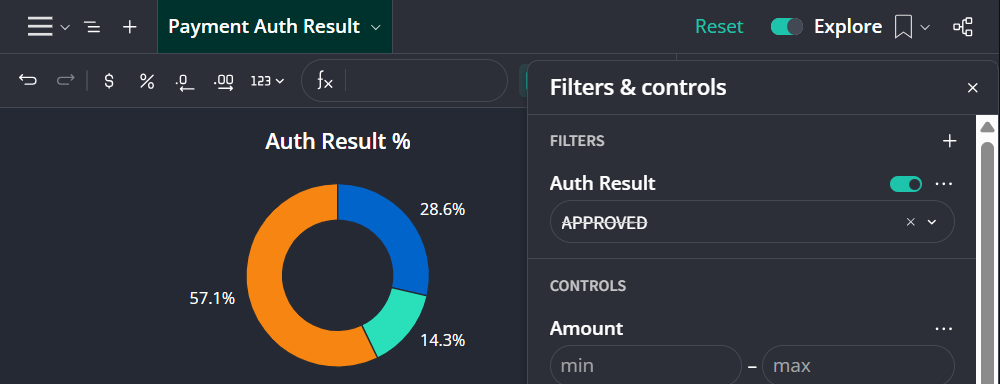Viewport: 1000px width, 384px height.
Task: Add a new page with plus icon
Action: coord(129,27)
